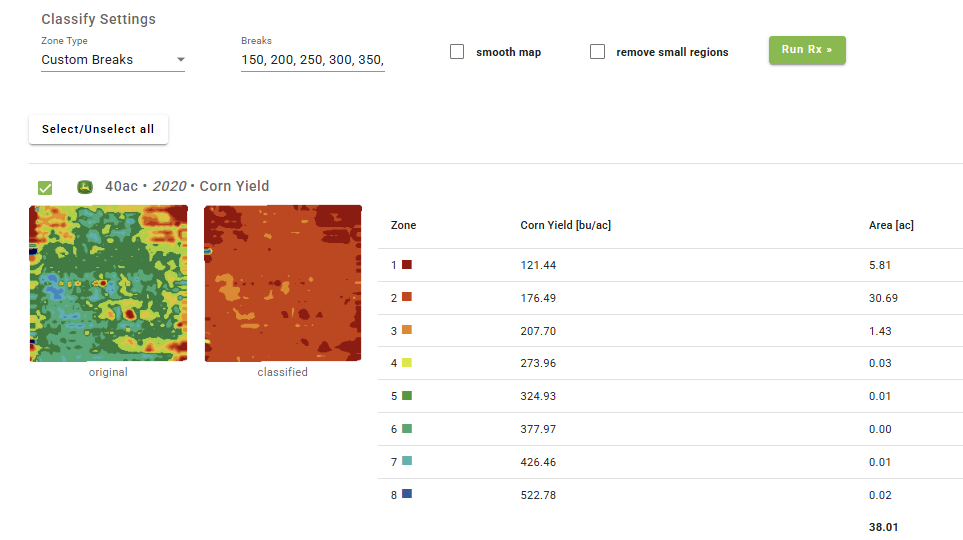Click the John Deere icon beside 40ac
Image resolution: width=963 pixels, height=540 pixels.
pyautogui.click(x=85, y=187)
